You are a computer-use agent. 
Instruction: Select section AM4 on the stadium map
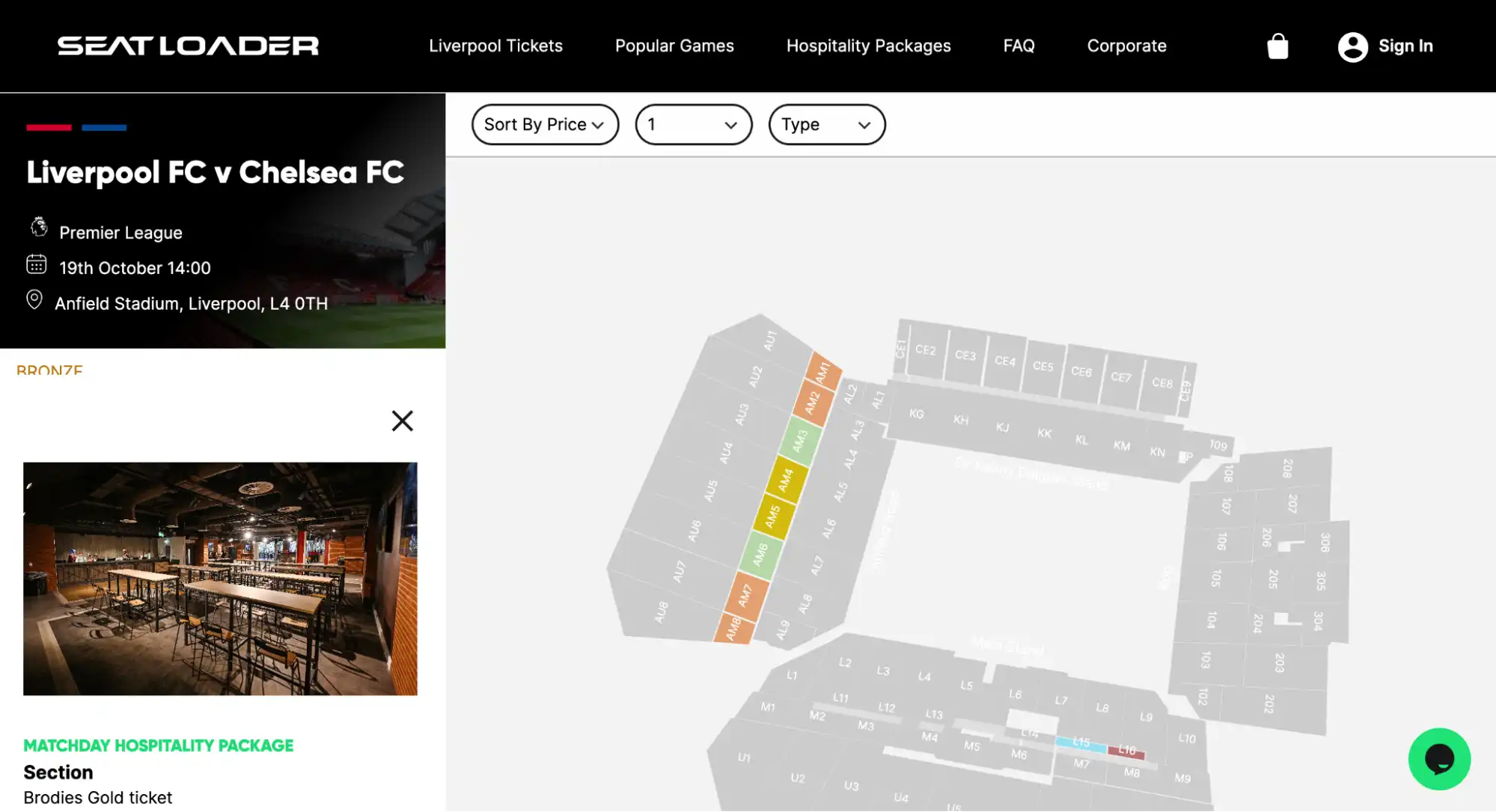pos(784,480)
